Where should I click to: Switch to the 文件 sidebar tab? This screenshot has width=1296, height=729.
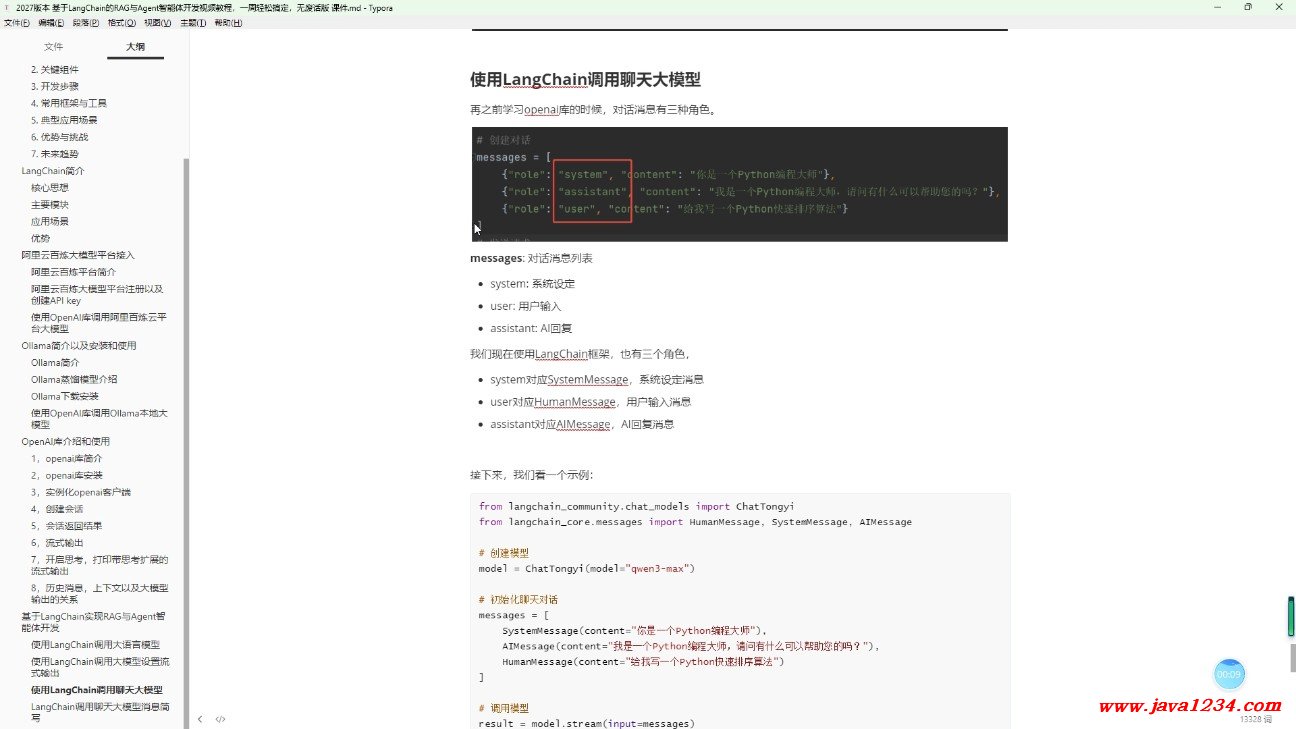click(54, 47)
